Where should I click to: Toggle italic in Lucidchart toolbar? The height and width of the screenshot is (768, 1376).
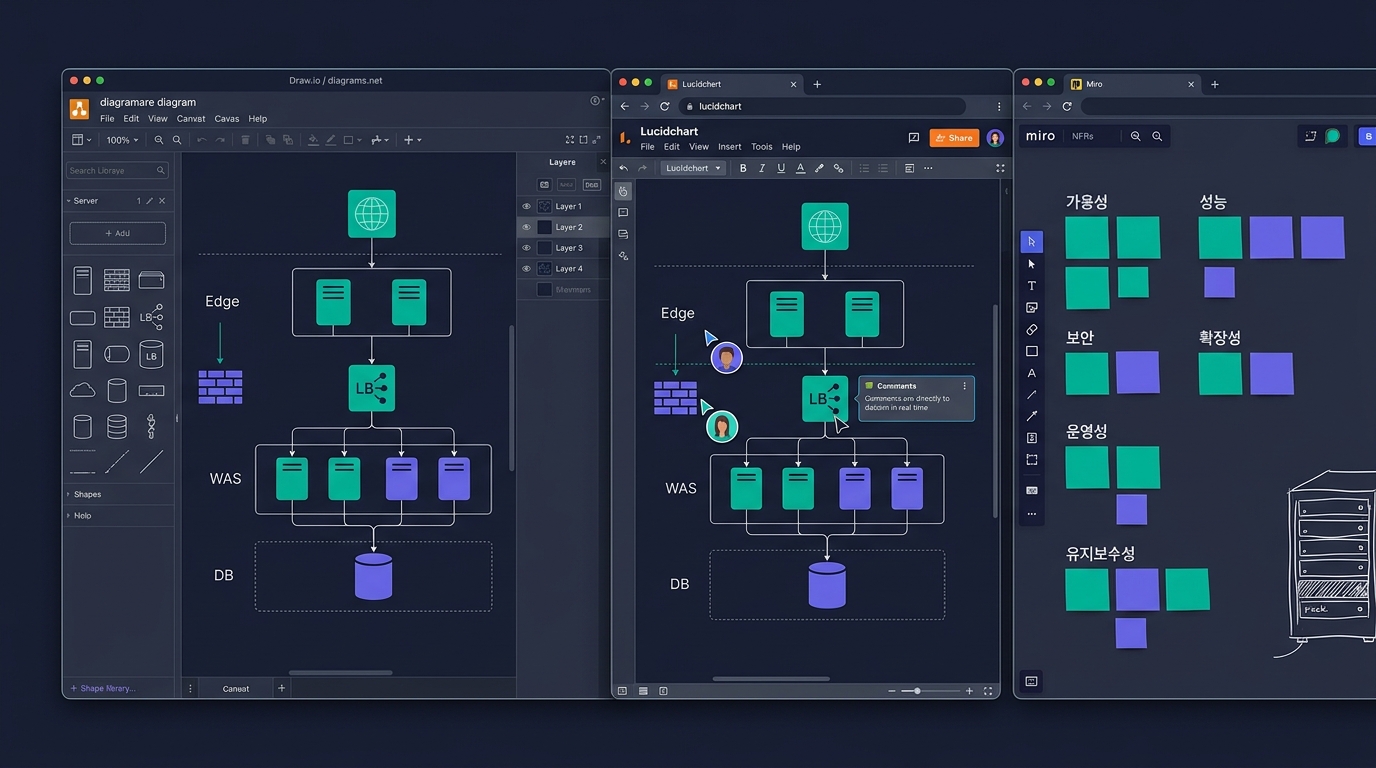point(762,168)
